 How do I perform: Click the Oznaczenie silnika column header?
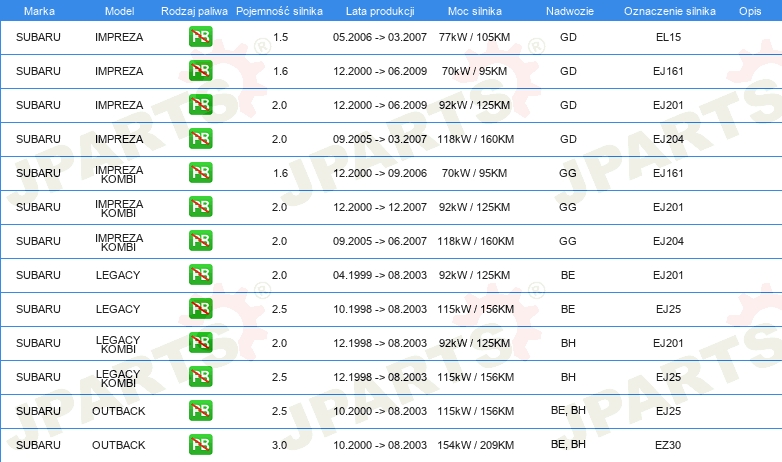(670, 11)
